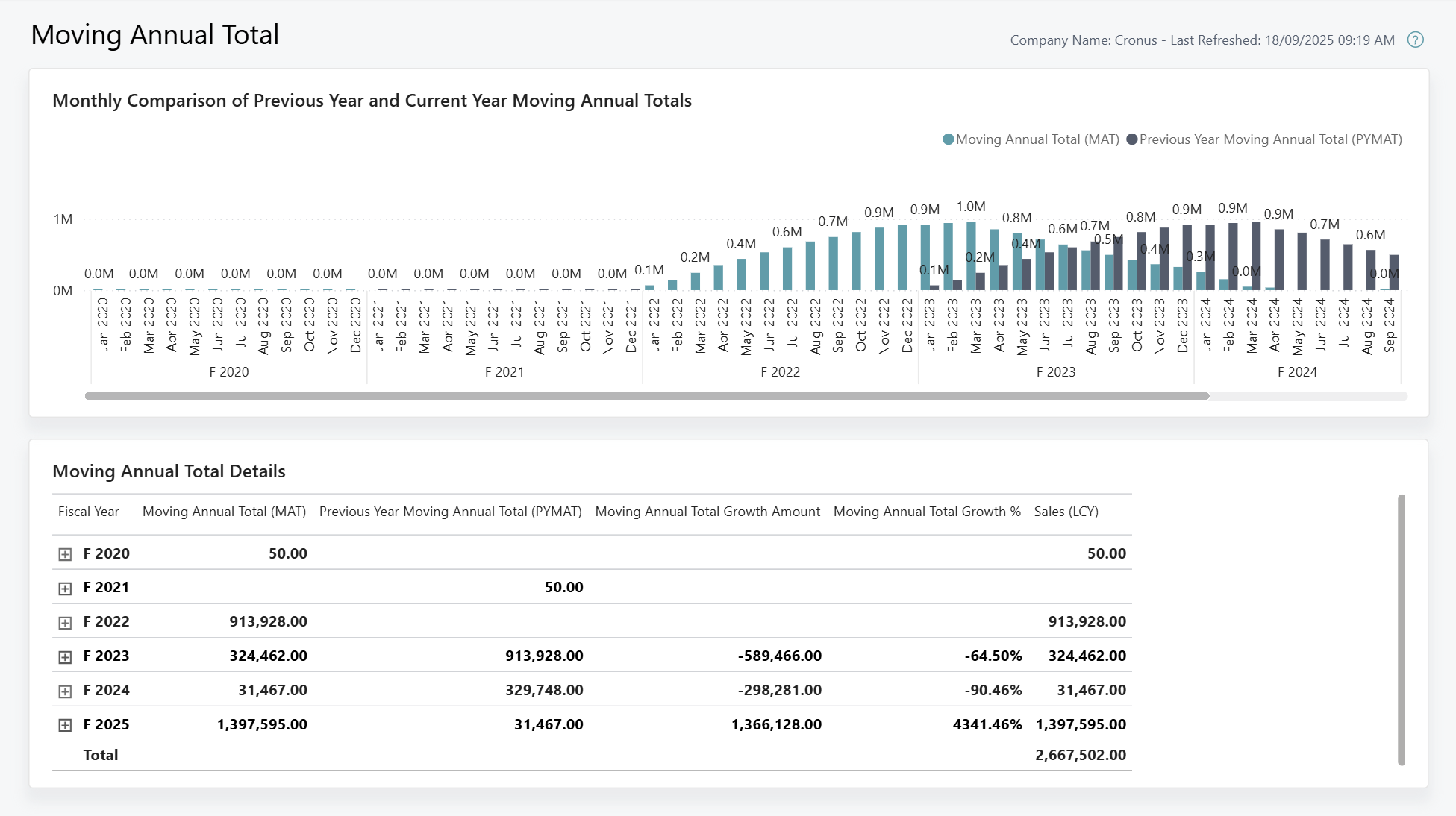The height and width of the screenshot is (816, 1456).
Task: Expand the F 2022 fiscal year row
Action: [65, 621]
